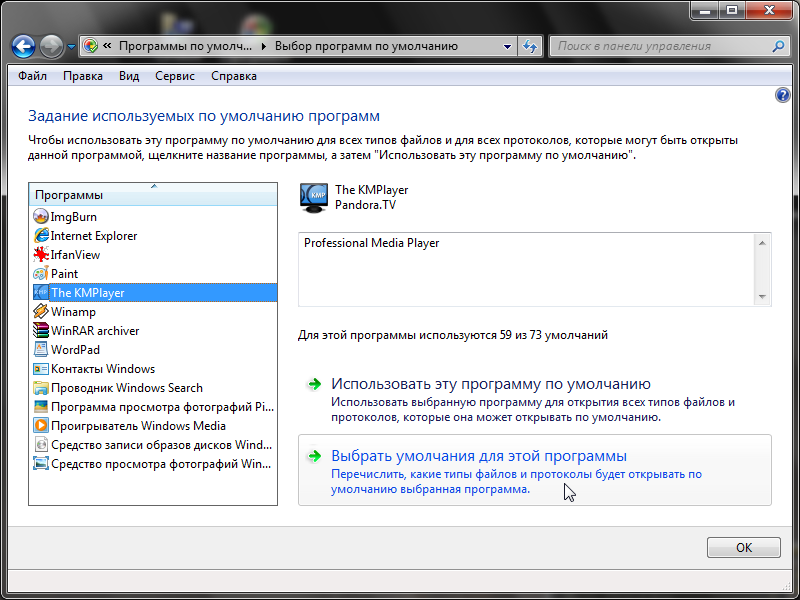The width and height of the screenshot is (800, 600).
Task: Click the Internet Explorer icon in list
Action: click(41, 235)
